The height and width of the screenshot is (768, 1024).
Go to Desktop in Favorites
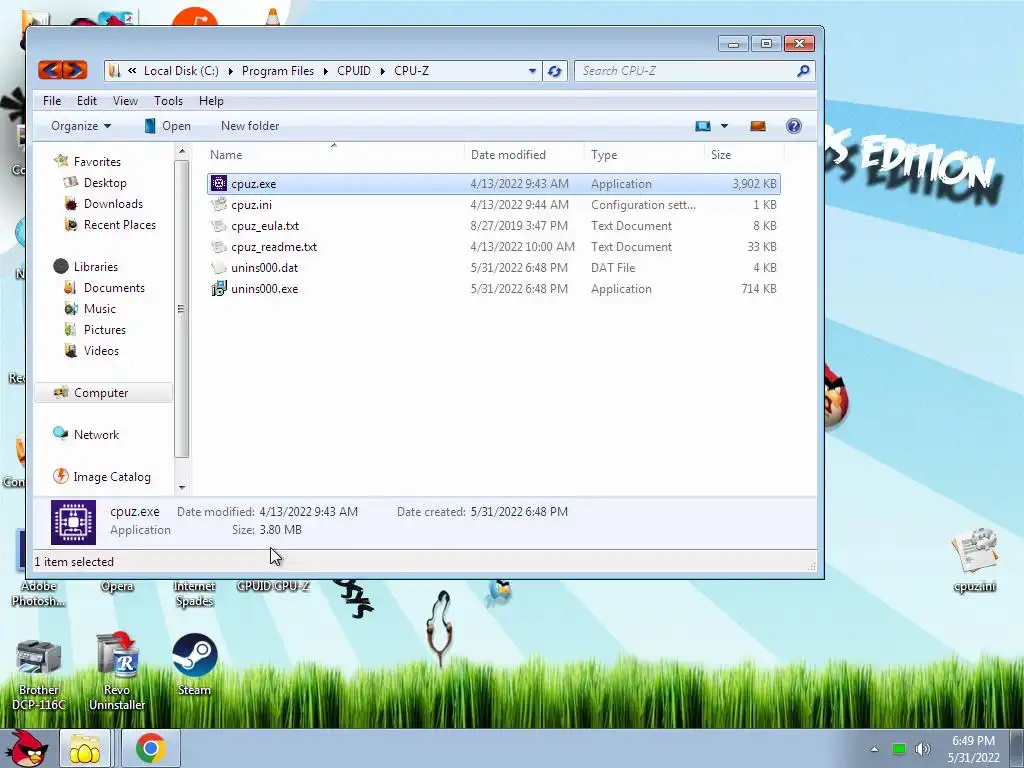coord(104,183)
